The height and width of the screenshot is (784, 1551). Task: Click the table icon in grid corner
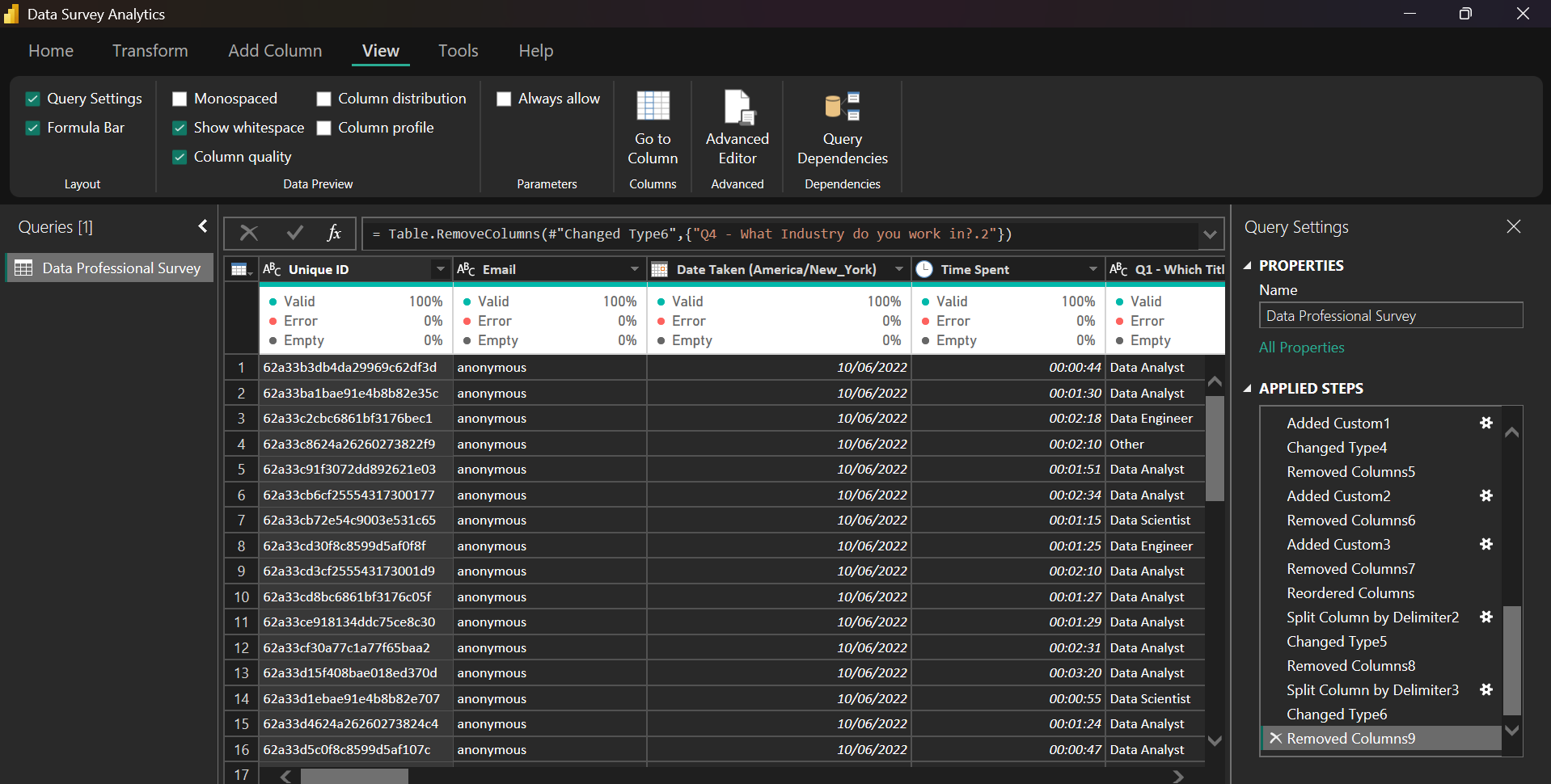tap(240, 270)
